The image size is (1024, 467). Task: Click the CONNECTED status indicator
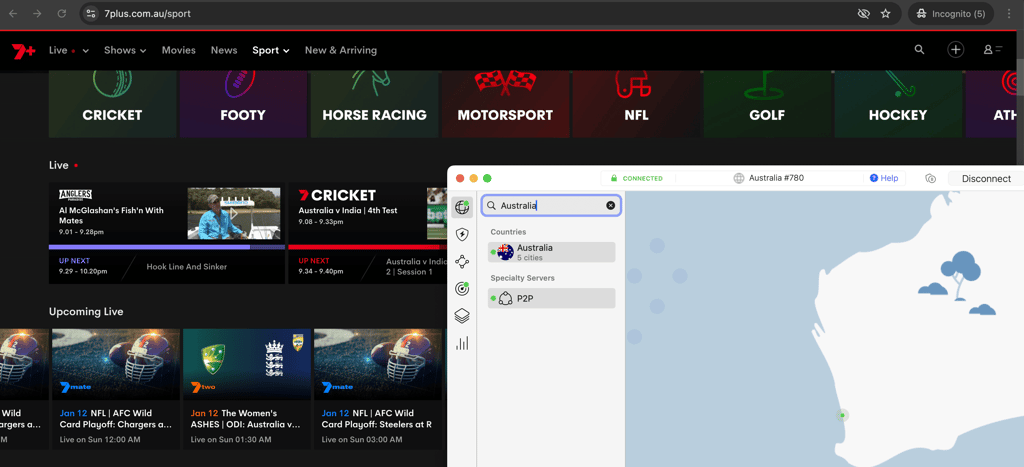point(637,178)
